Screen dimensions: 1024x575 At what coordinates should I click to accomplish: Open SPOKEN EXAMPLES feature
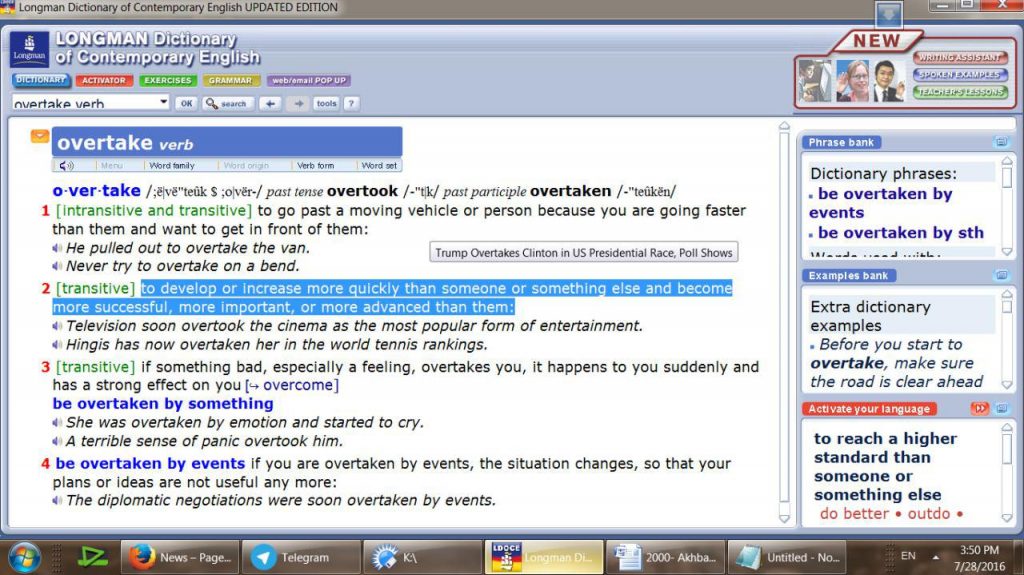(960, 74)
